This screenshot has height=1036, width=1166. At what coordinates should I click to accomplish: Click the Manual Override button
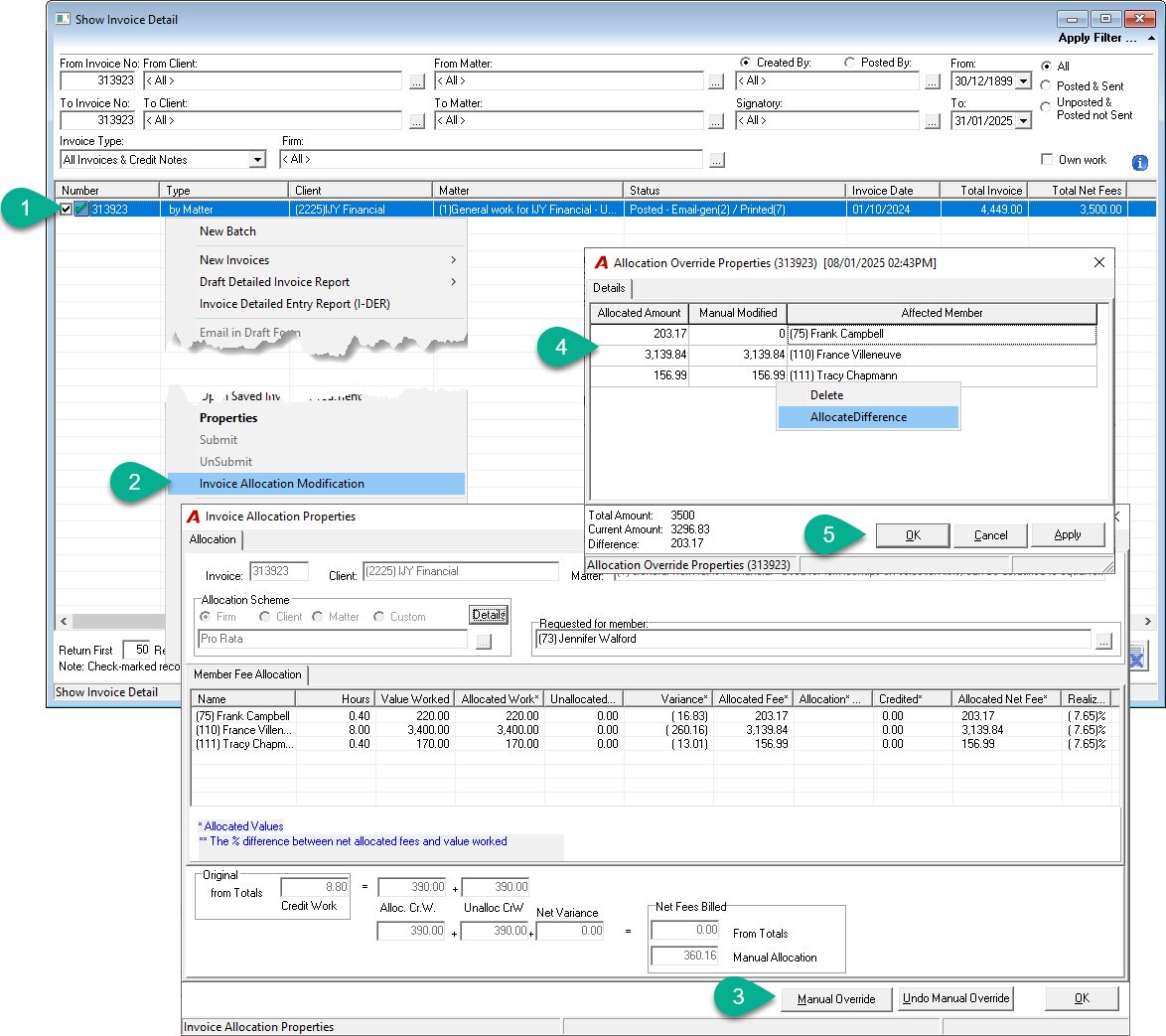[836, 999]
